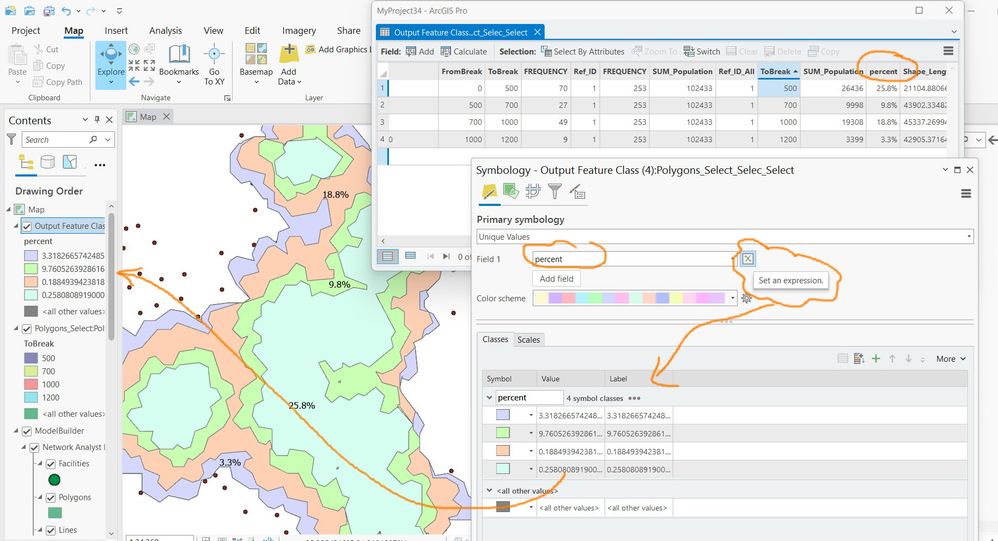Image resolution: width=998 pixels, height=541 pixels.
Task: Collapse the percent symbol classes group
Action: (489, 398)
